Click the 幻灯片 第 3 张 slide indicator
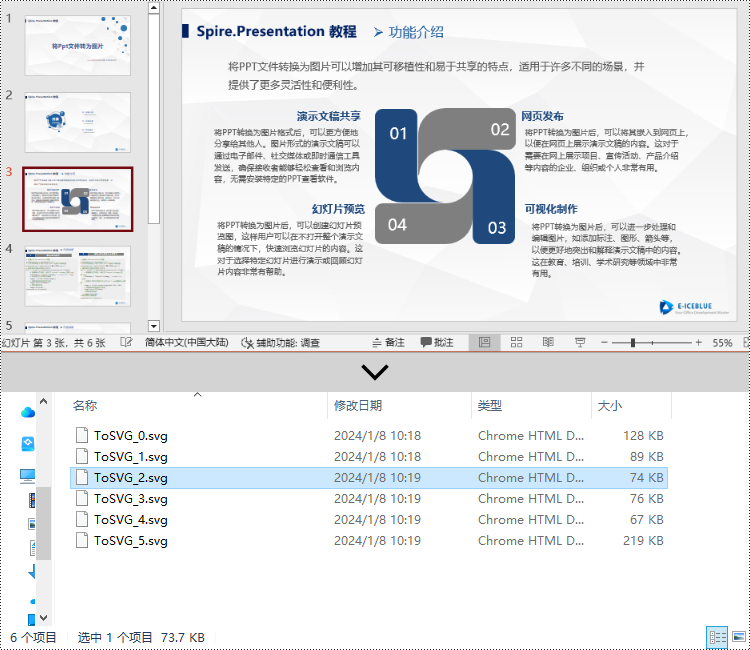Viewport: 750px width, 650px height. [54, 343]
